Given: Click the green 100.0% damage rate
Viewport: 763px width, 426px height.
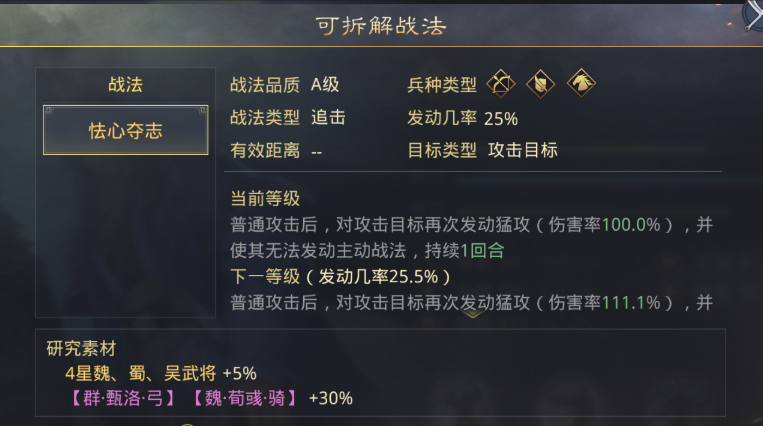Looking at the screenshot, I should tap(630, 224).
